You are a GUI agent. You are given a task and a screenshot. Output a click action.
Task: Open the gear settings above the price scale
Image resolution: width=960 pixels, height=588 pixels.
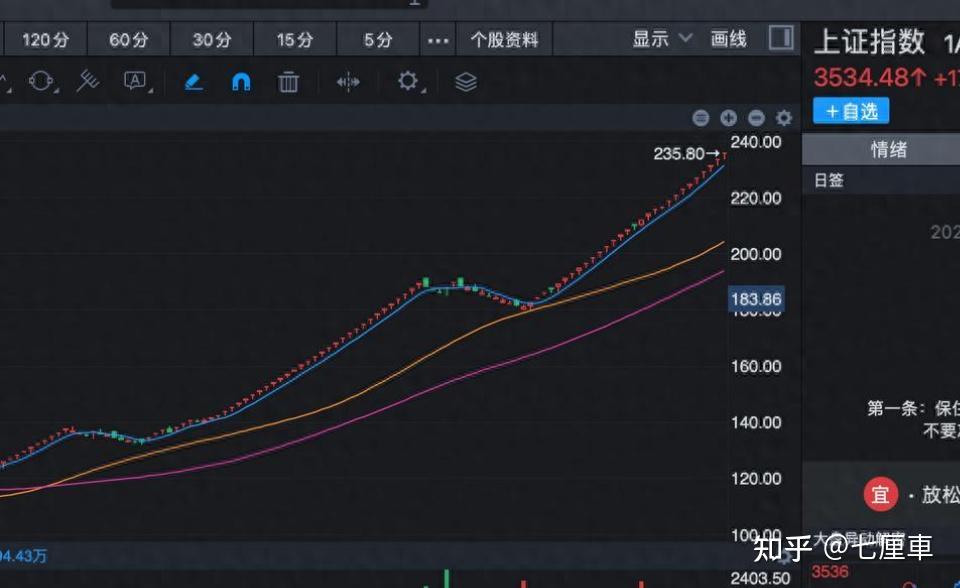[782, 117]
